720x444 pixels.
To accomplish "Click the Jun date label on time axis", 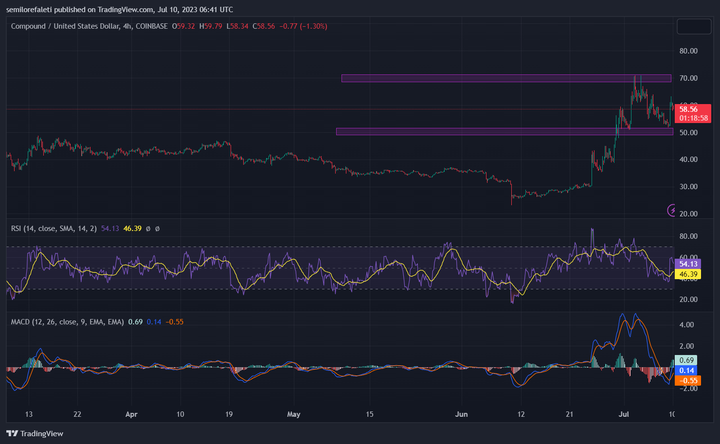I will 461,414.
